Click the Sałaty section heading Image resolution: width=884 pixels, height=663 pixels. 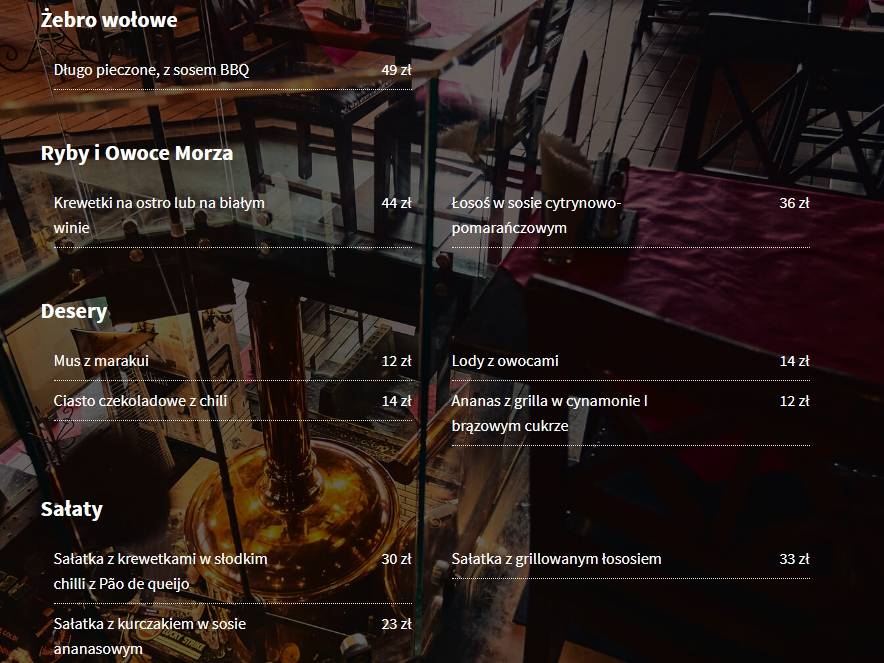coord(72,509)
